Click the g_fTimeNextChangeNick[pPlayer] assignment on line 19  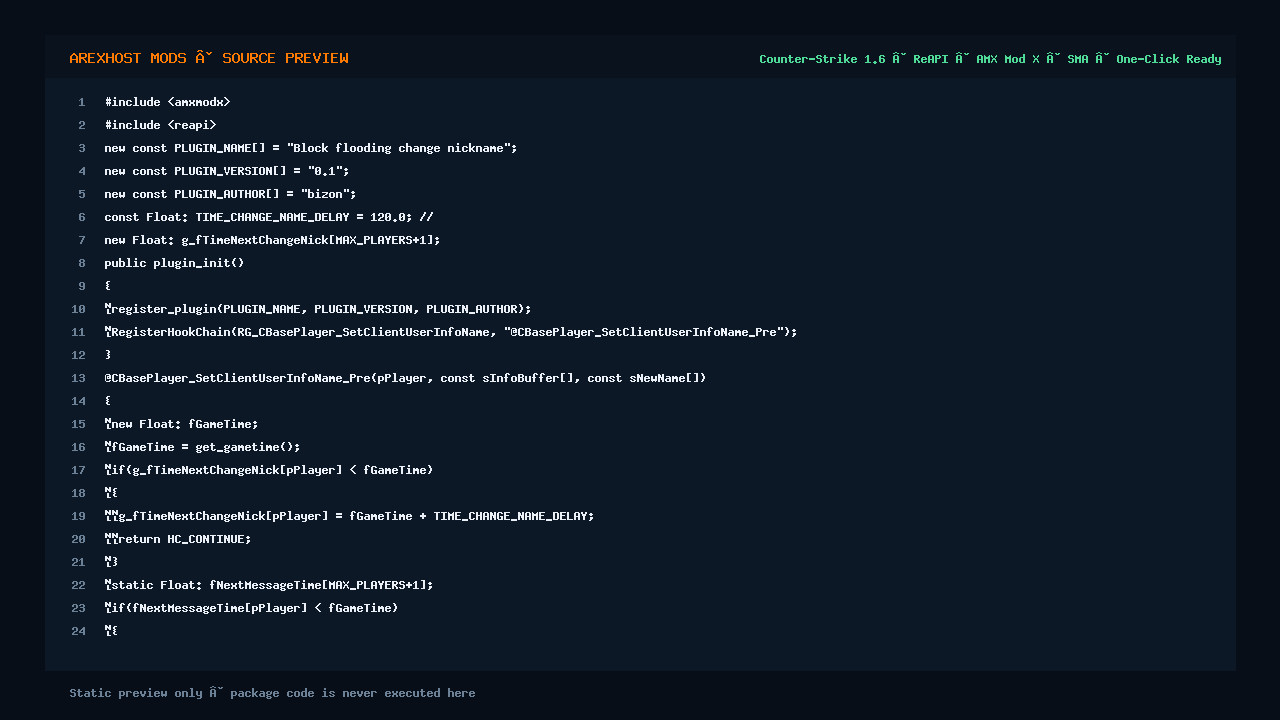349,516
